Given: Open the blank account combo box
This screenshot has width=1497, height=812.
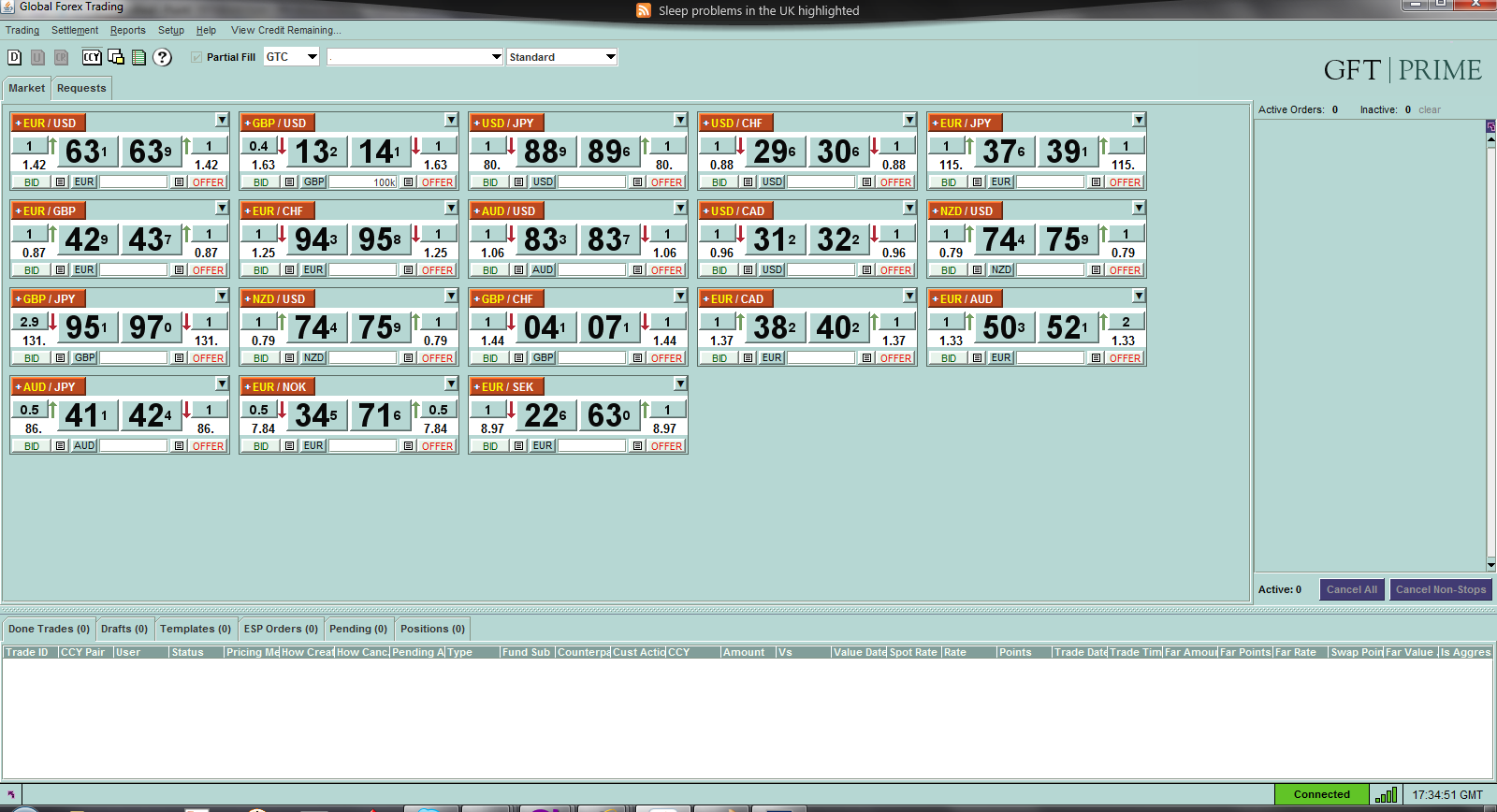Looking at the screenshot, I should (x=415, y=57).
